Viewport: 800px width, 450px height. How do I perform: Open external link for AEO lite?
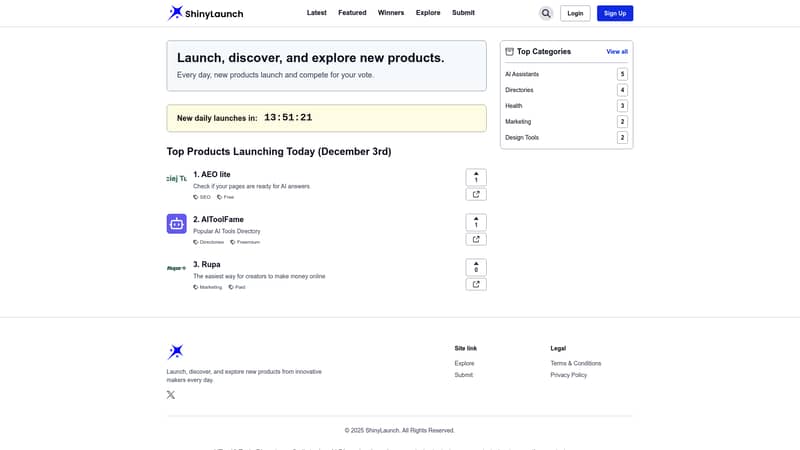[476, 194]
